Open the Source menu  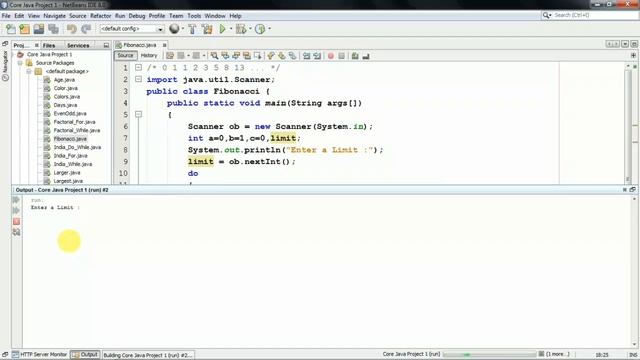[78, 16]
